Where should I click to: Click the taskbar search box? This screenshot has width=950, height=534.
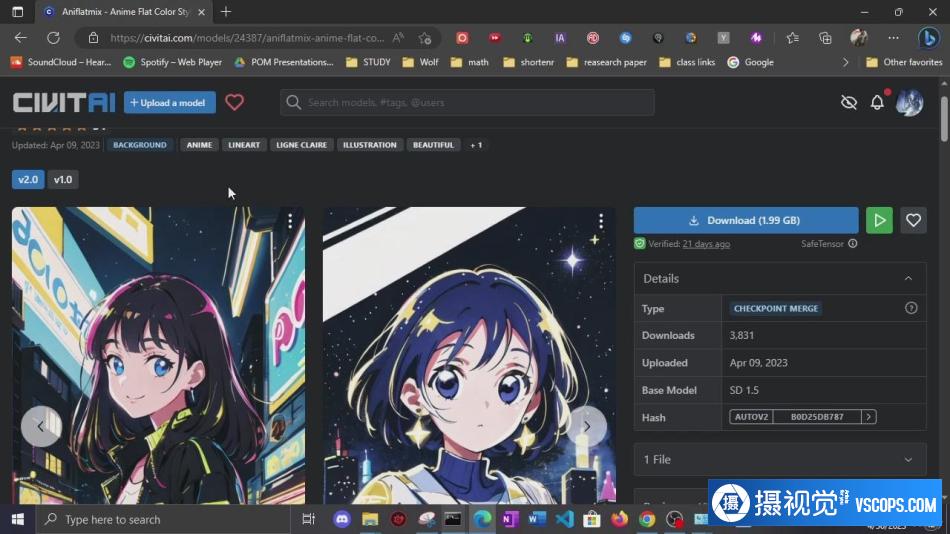tap(164, 519)
